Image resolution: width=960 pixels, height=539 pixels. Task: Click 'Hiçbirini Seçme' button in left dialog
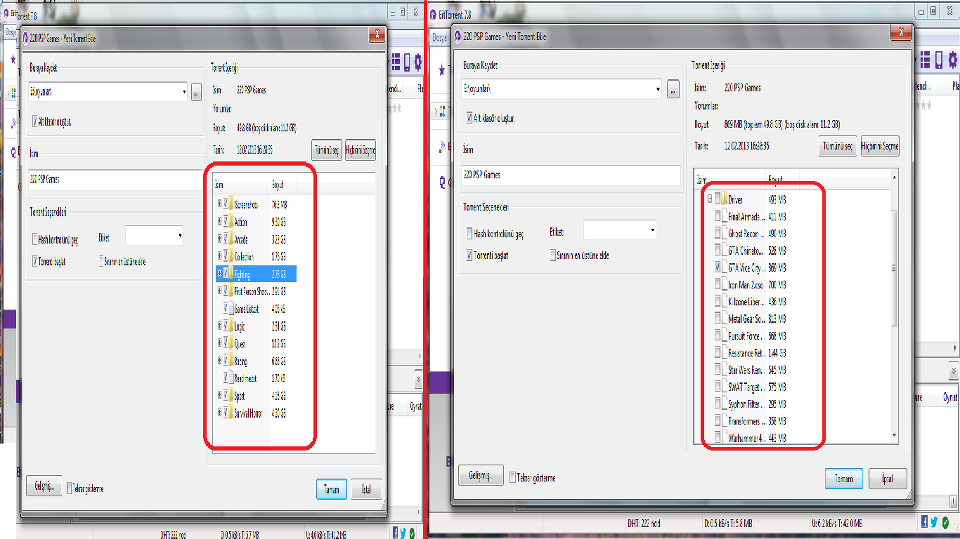(360, 150)
